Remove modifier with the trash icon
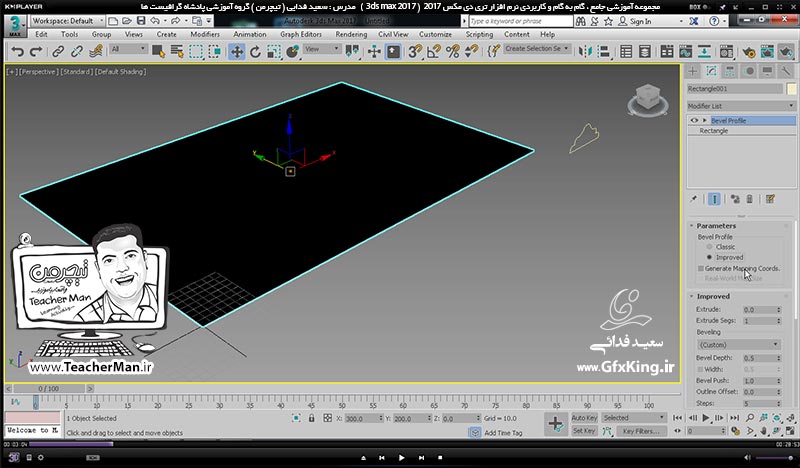This screenshot has width=800, height=468. (749, 199)
